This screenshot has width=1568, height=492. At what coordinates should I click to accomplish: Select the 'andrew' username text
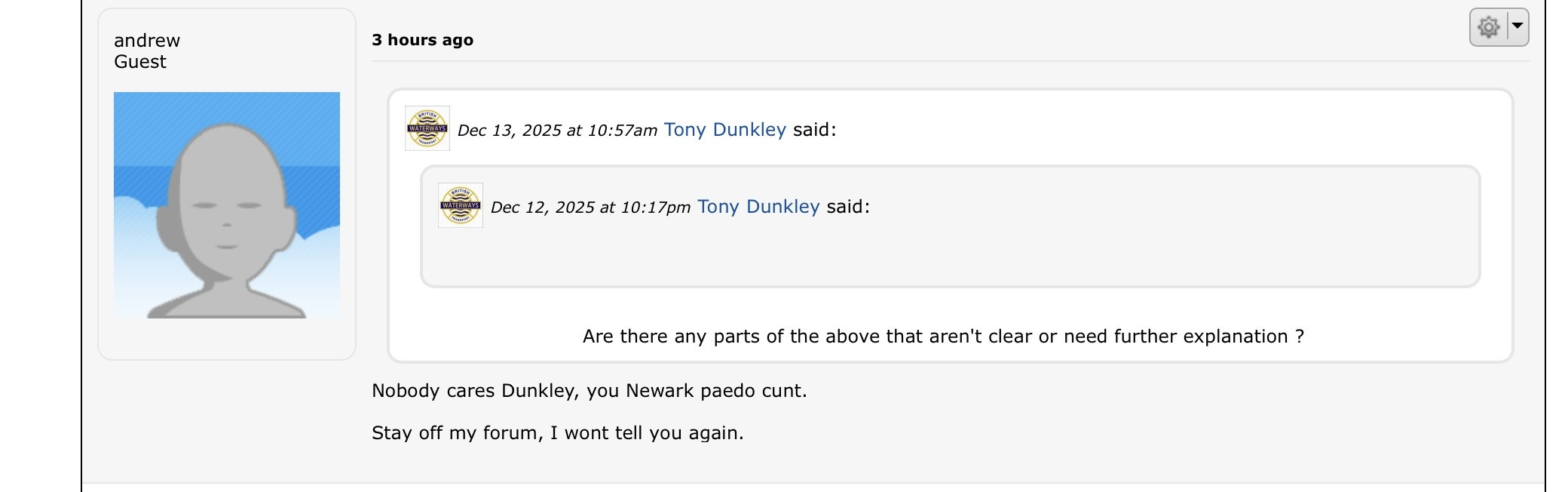pyautogui.click(x=147, y=41)
